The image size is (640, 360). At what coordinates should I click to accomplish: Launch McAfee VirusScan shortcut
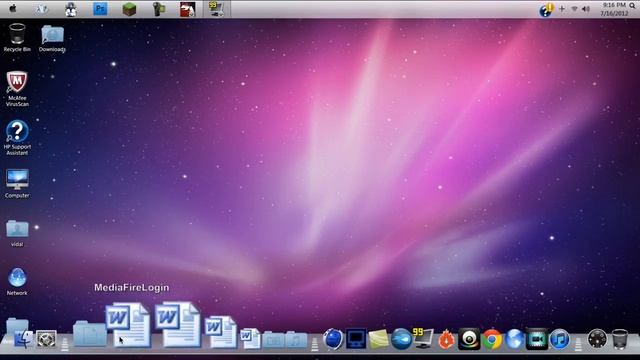pos(17,89)
